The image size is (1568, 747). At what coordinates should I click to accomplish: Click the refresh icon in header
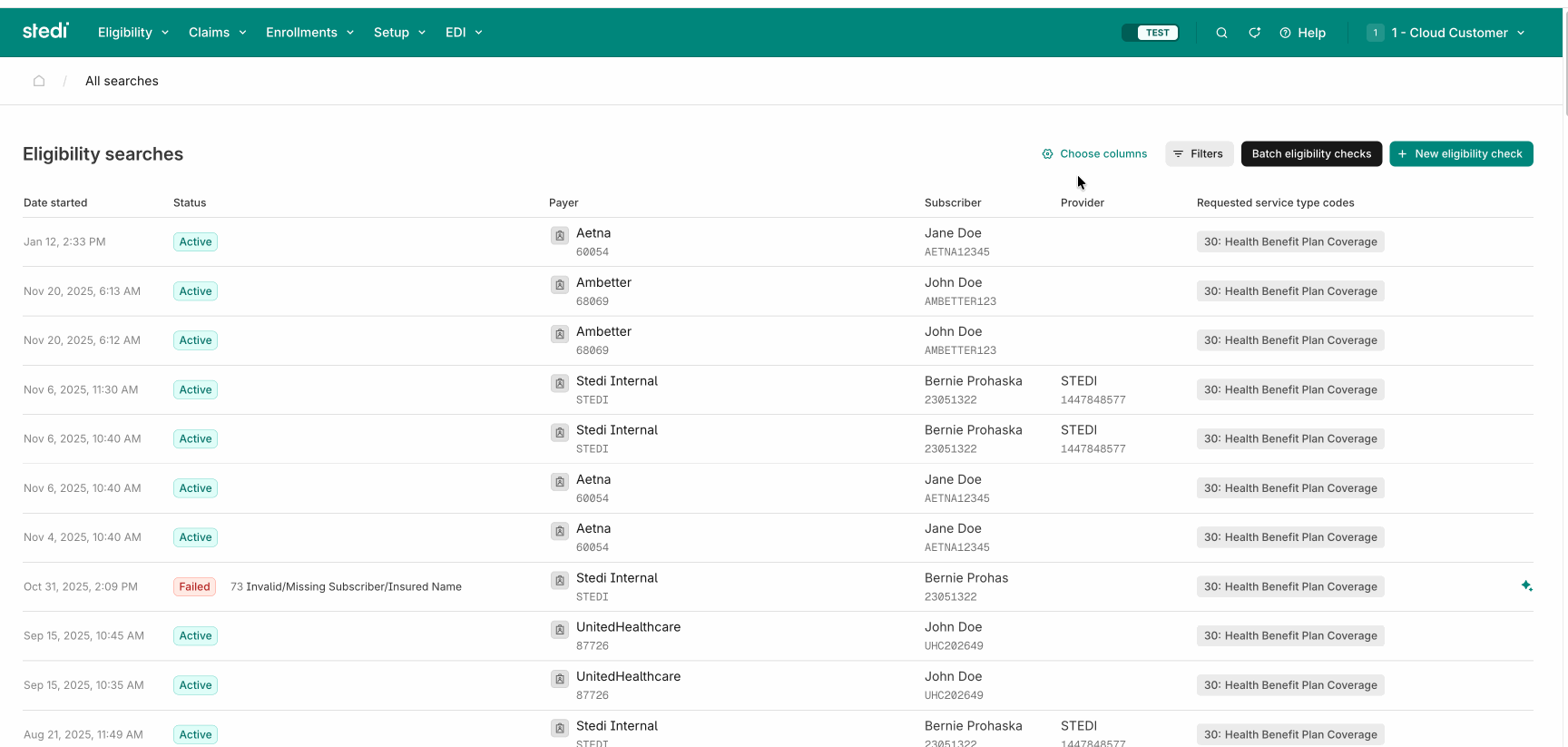pyautogui.click(x=1255, y=33)
